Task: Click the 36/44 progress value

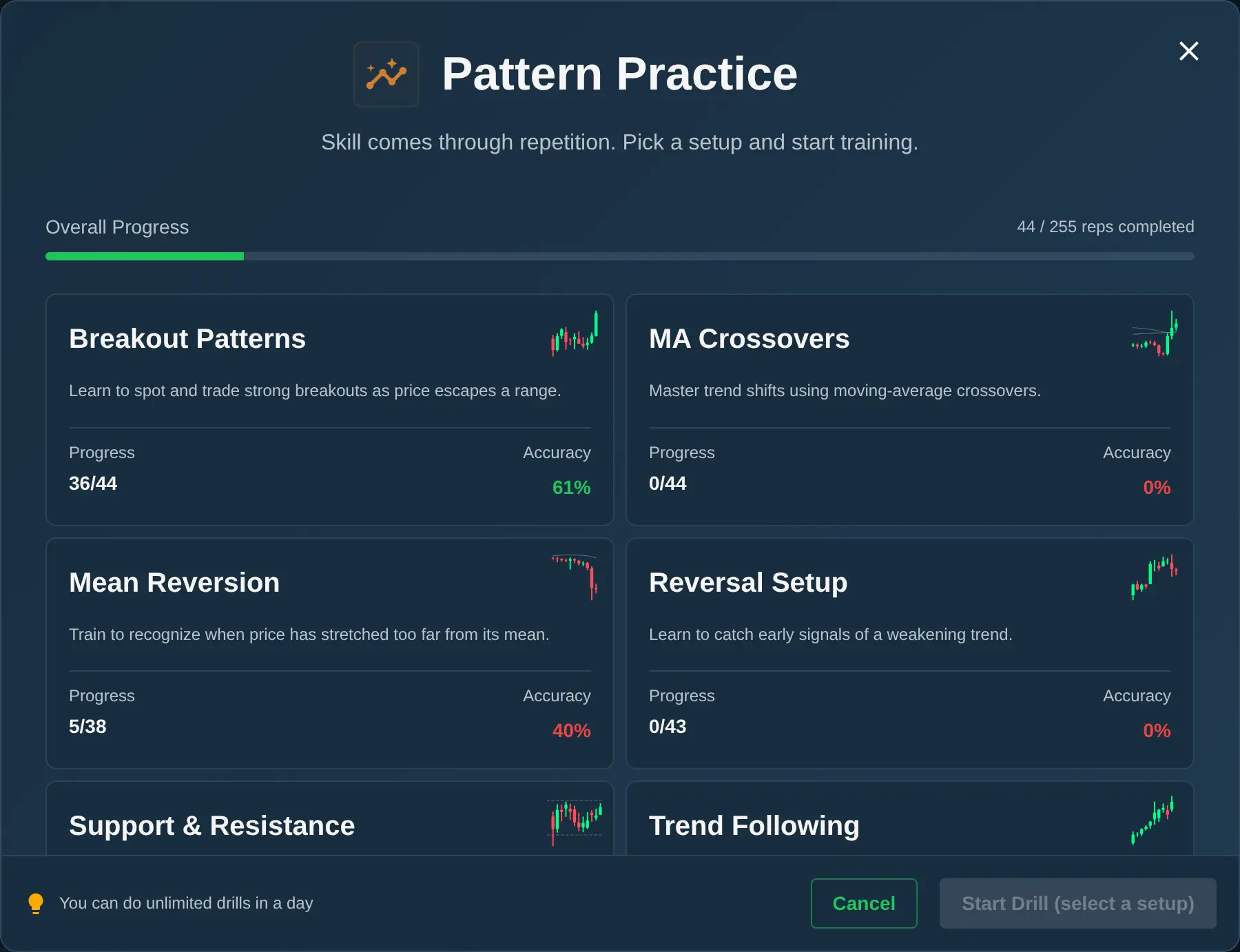Action: (93, 484)
